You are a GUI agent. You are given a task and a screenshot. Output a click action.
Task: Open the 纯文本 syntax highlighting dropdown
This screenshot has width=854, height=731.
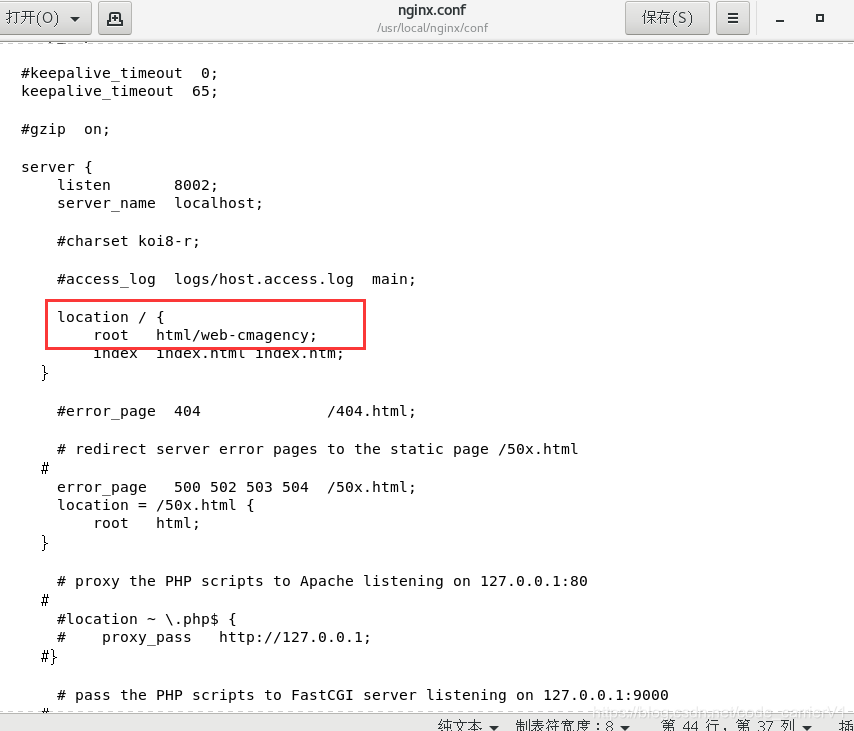click(468, 724)
